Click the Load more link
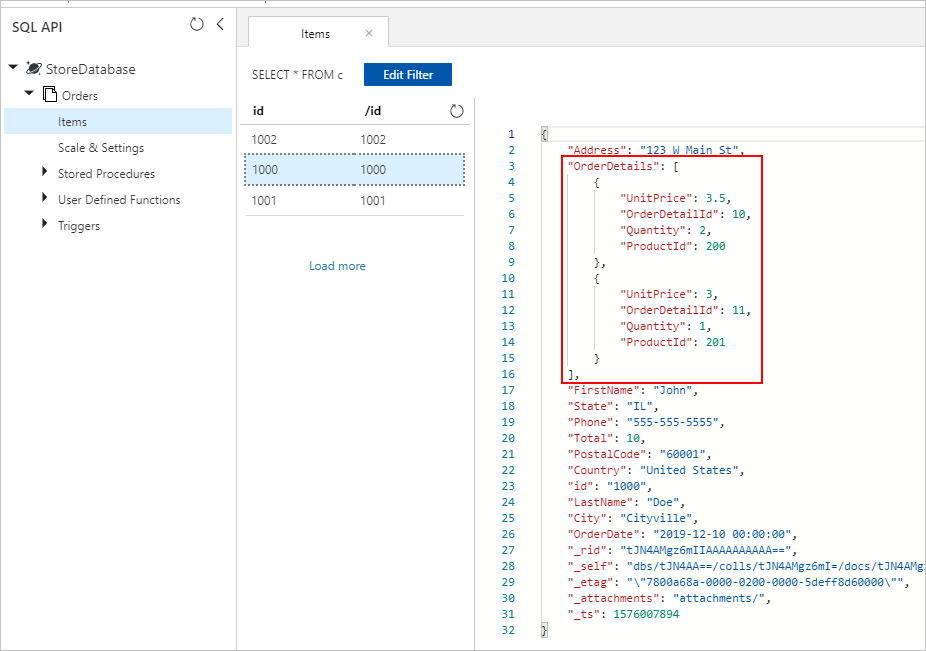Screen dimensions: 926x651 coord(337,266)
